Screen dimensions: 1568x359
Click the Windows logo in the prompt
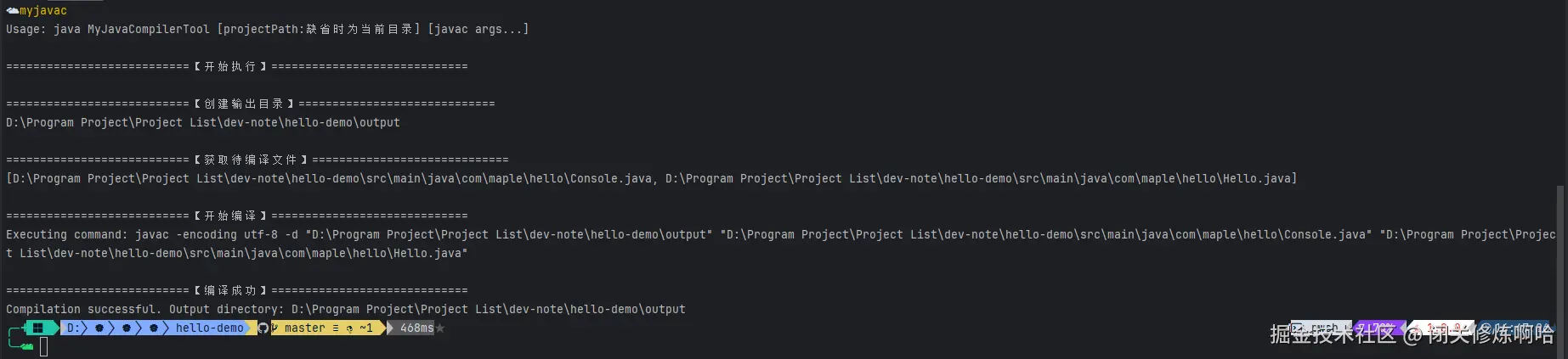[x=38, y=328]
